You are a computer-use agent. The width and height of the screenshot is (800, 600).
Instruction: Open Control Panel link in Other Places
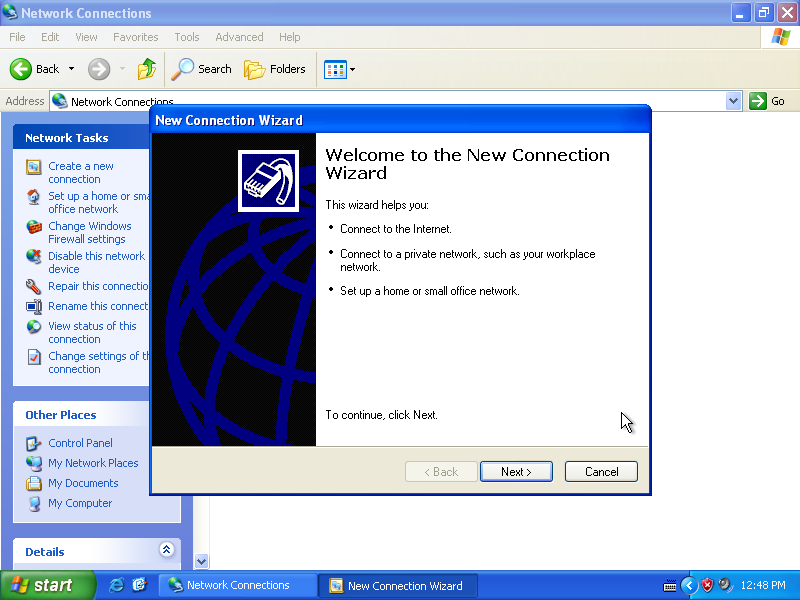click(80, 443)
